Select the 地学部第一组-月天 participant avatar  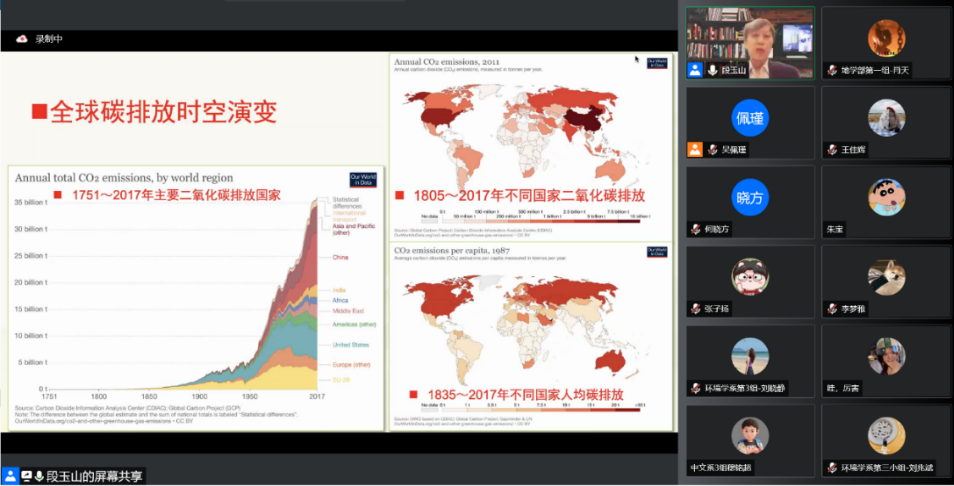(x=886, y=38)
